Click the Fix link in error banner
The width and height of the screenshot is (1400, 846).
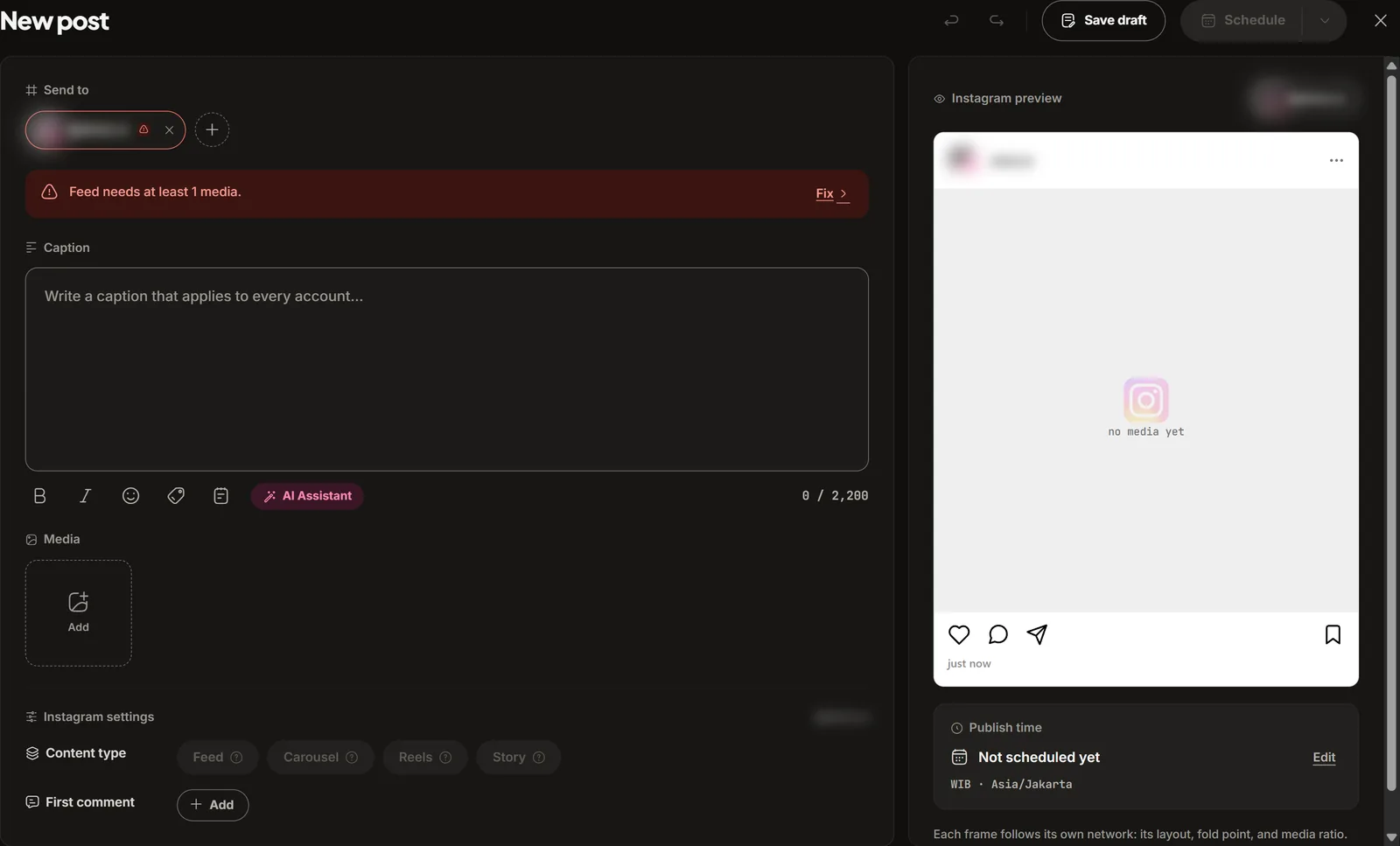[x=832, y=193]
